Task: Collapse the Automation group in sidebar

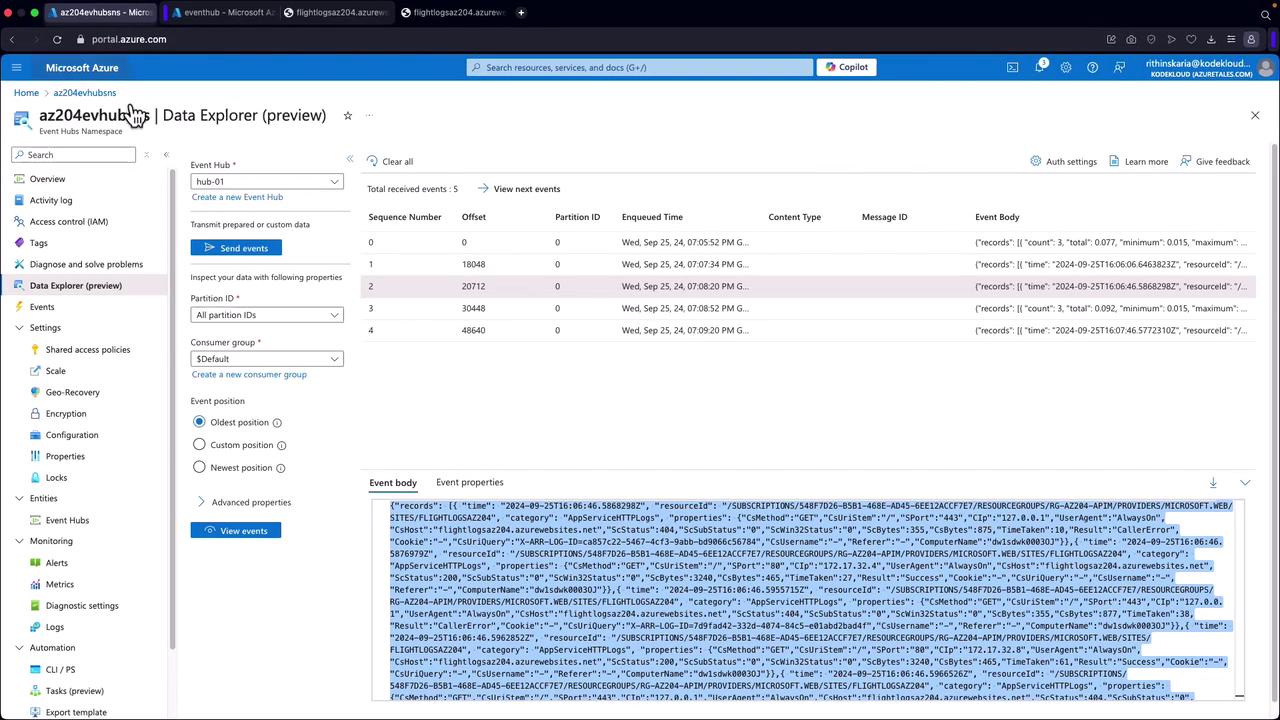Action: [19, 648]
